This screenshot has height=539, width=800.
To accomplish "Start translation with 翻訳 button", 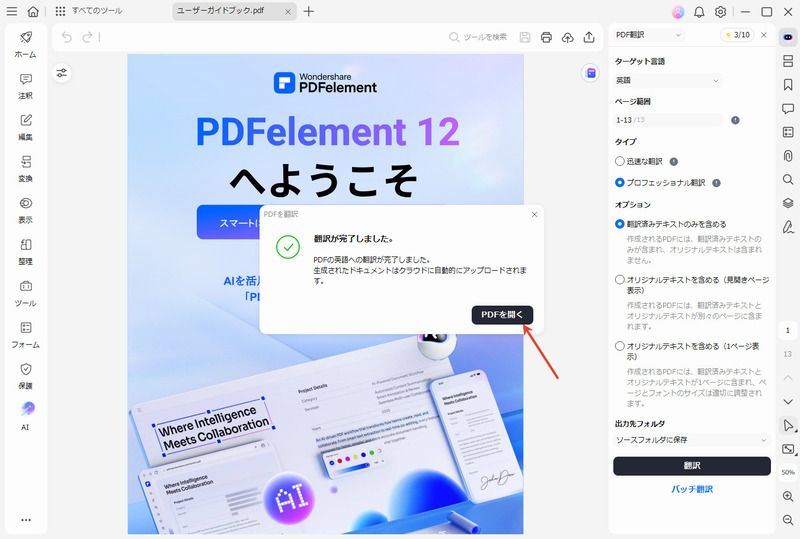I will [692, 466].
